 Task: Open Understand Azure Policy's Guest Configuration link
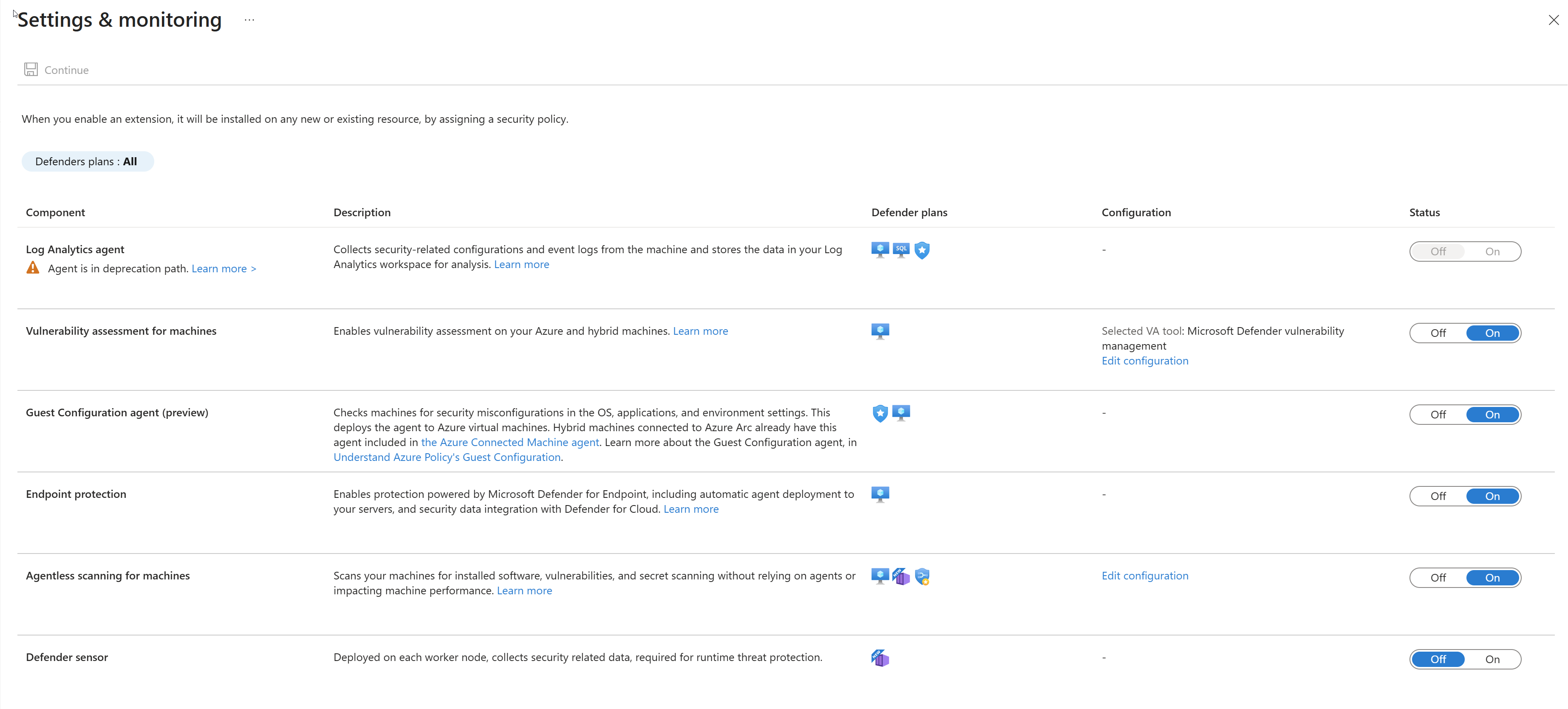447,457
